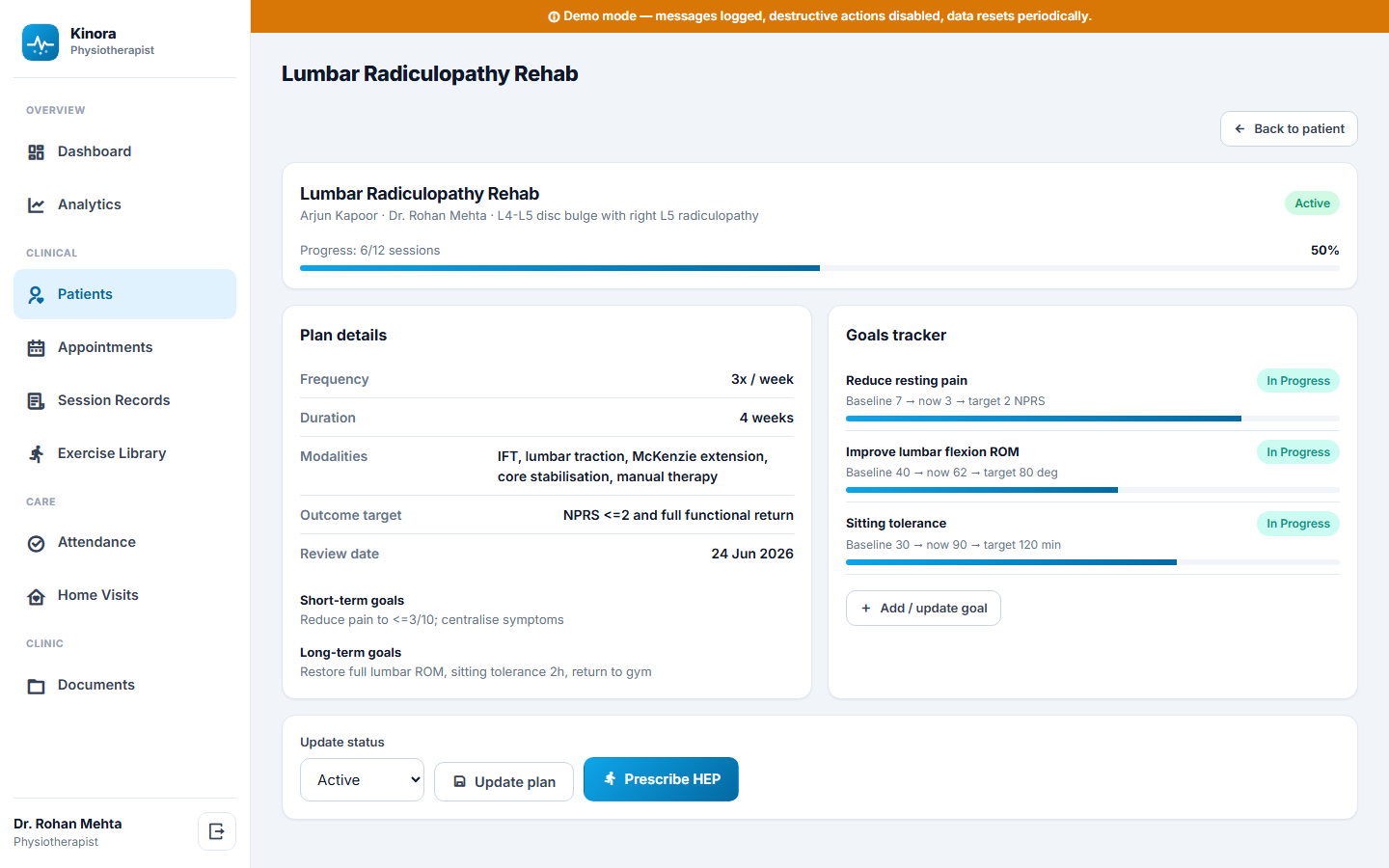Click In Progress badge for lumbar flexion ROM
This screenshot has width=1389, height=868.
(1297, 452)
